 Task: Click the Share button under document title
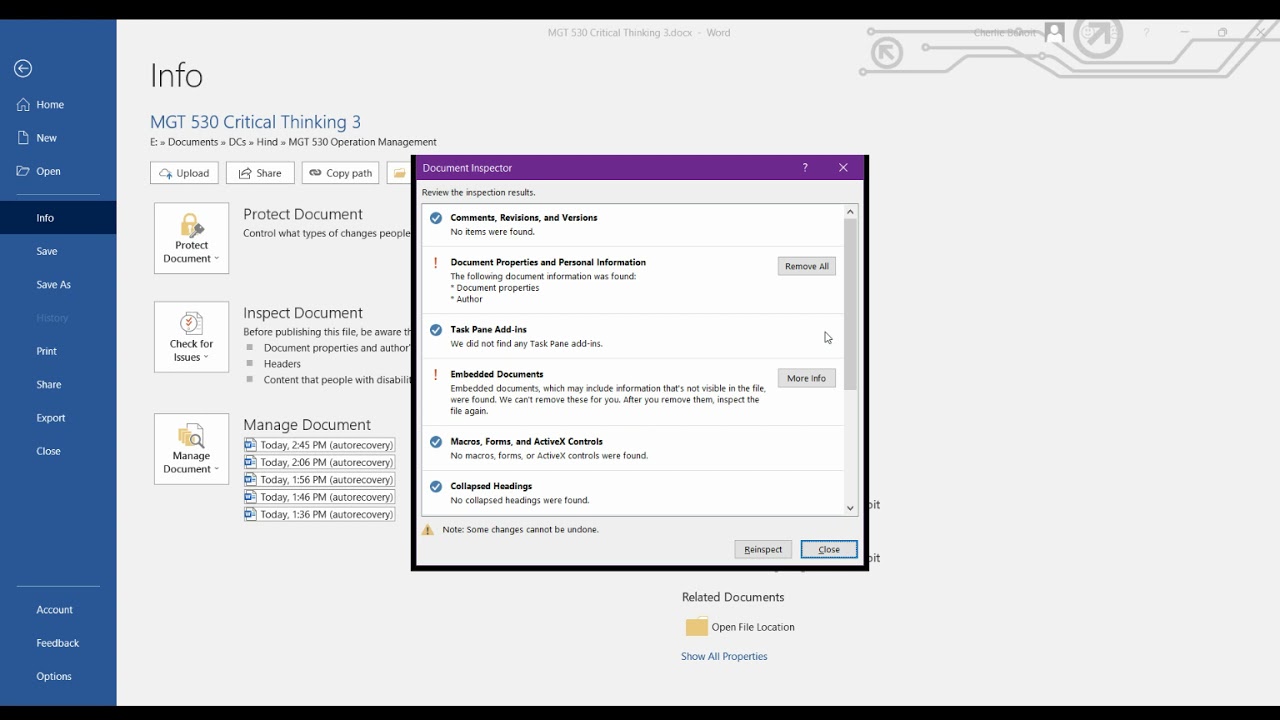click(260, 173)
